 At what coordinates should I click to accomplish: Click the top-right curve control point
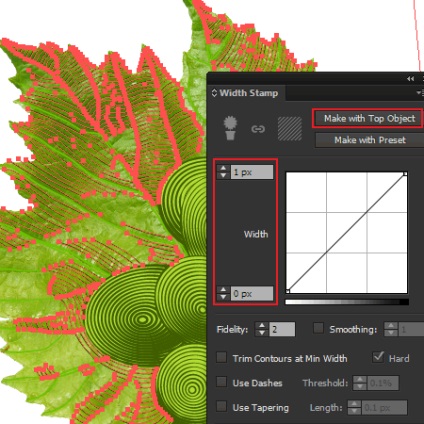(405, 174)
